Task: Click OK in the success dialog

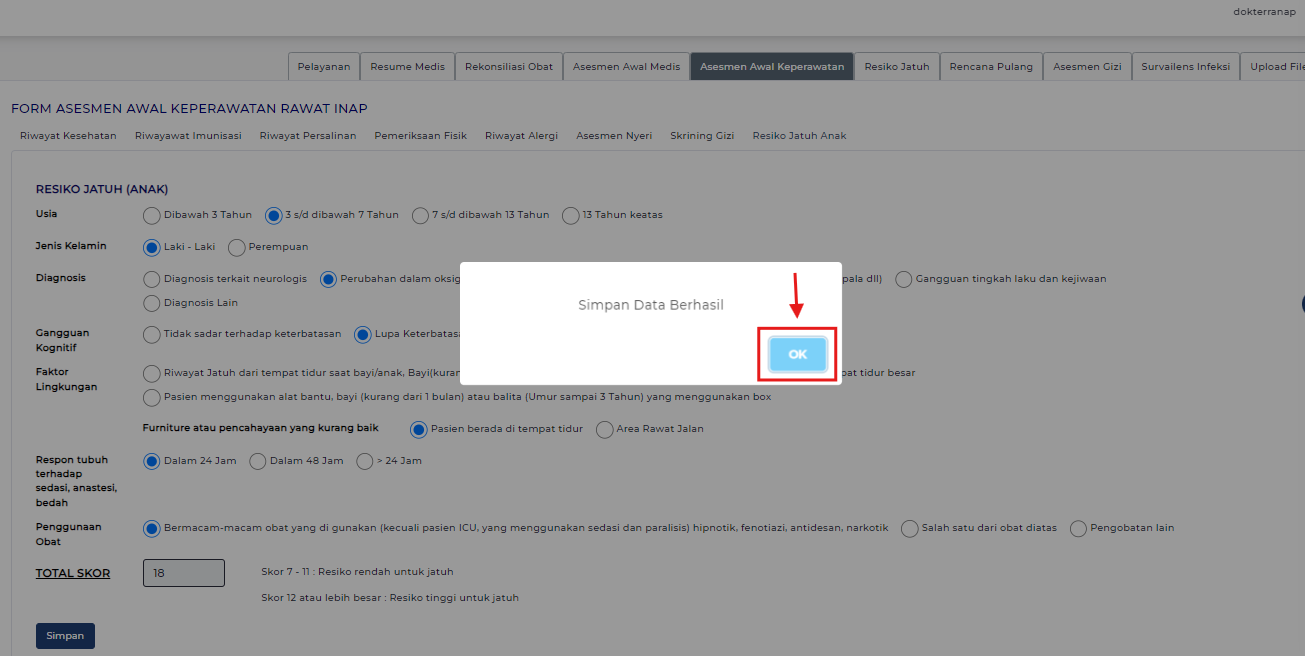Action: coord(797,355)
